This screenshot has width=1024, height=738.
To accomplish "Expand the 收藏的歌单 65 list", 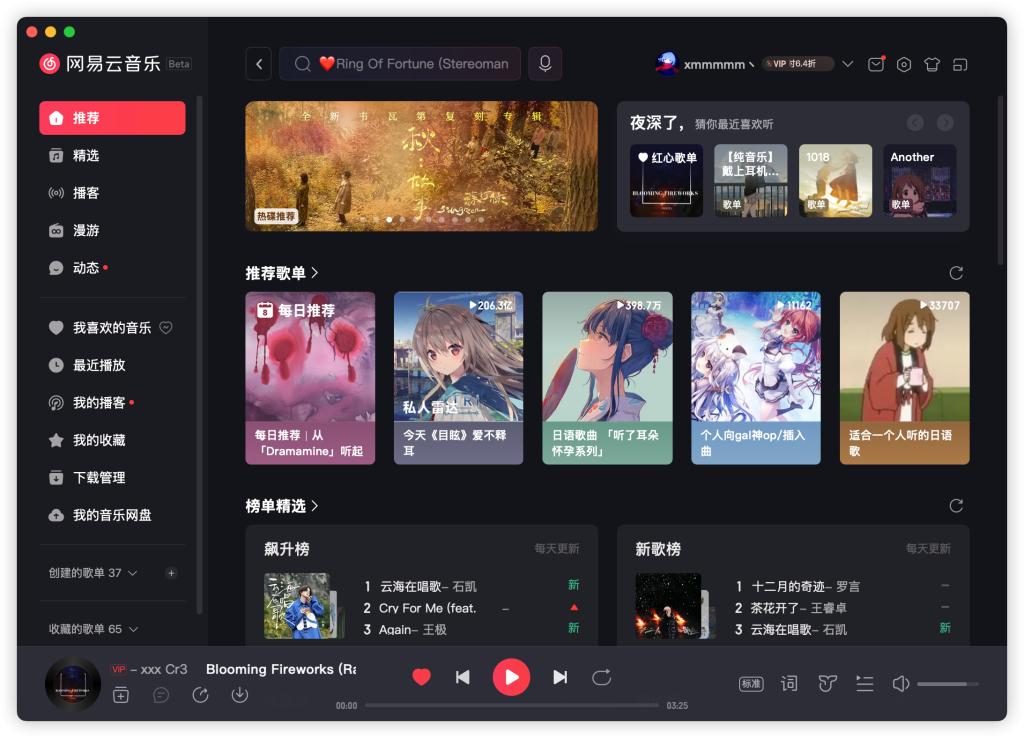I will click(x=133, y=629).
